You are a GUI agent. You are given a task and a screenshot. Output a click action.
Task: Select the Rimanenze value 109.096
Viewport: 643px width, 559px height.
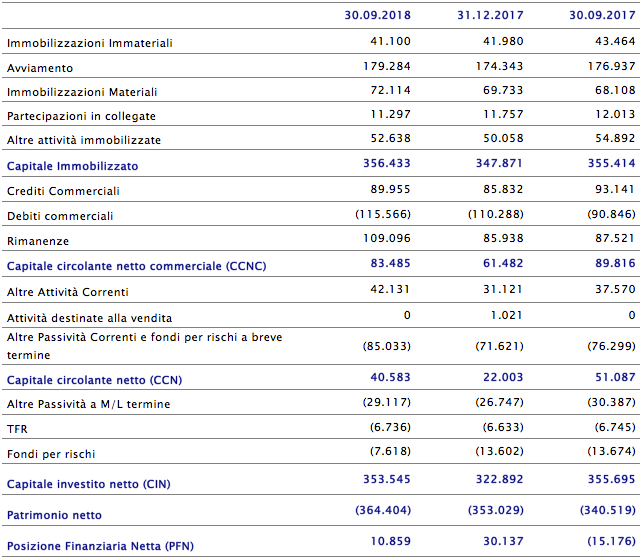pyautogui.click(x=387, y=240)
